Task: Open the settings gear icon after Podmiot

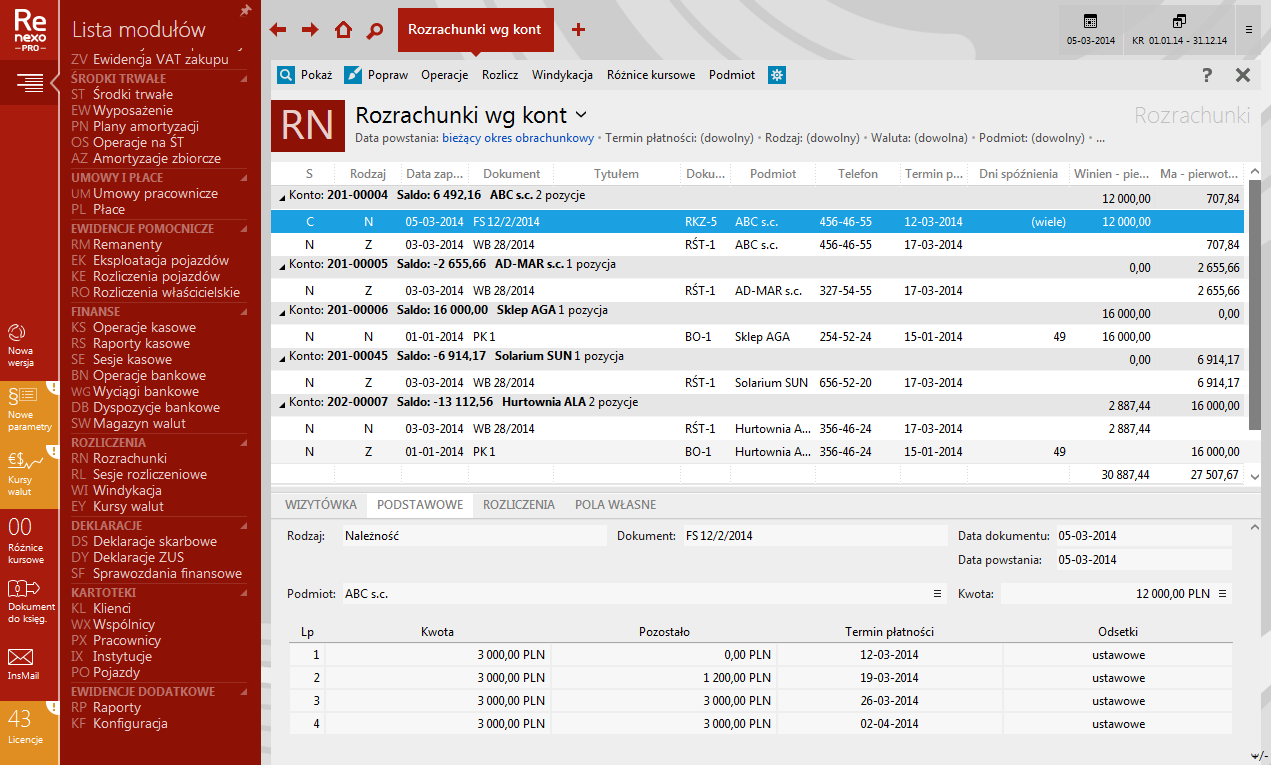Action: 776,75
